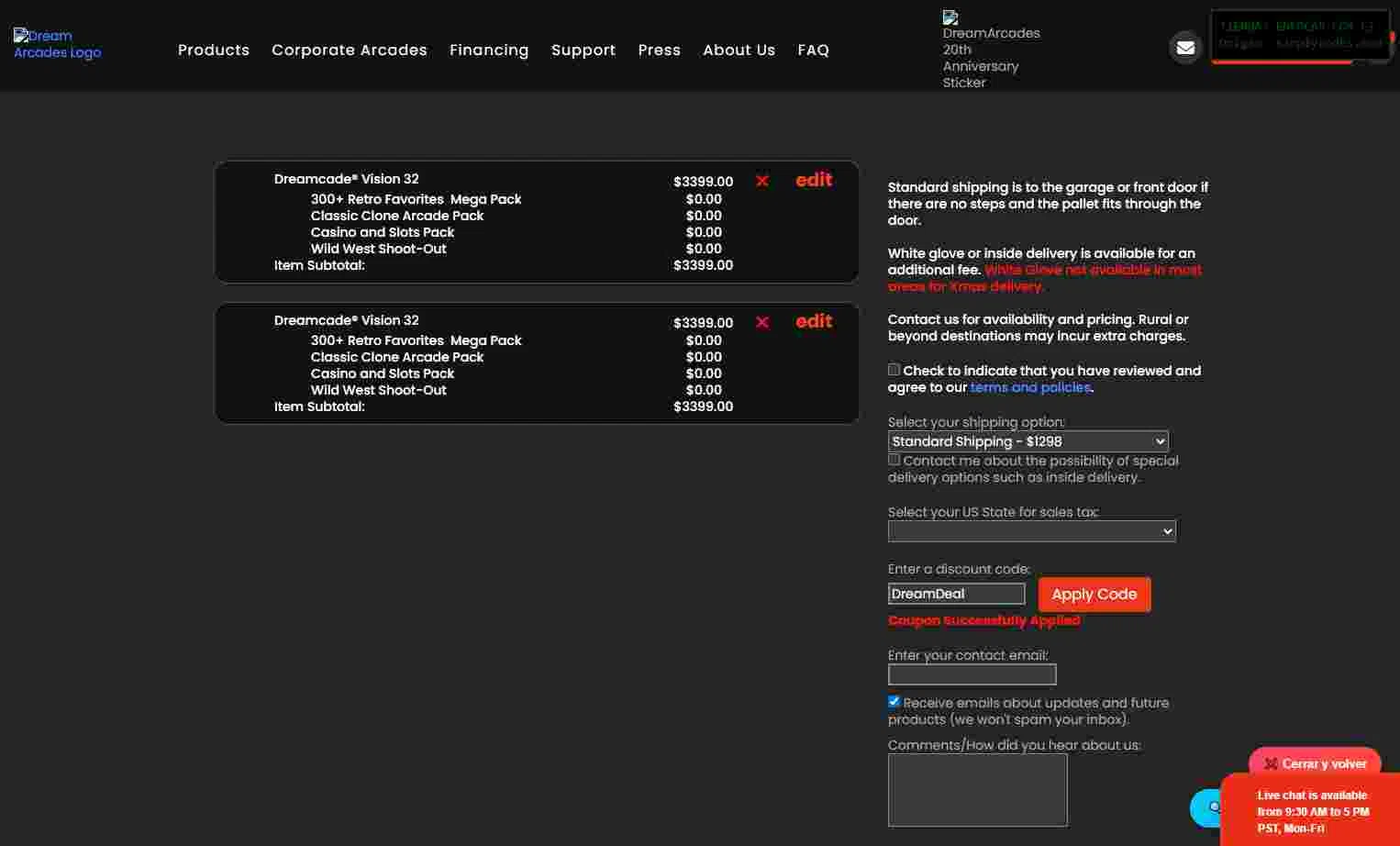Click the second item's $3399.00 Item Subtotal value
The width and height of the screenshot is (1400, 846).
pos(703,406)
